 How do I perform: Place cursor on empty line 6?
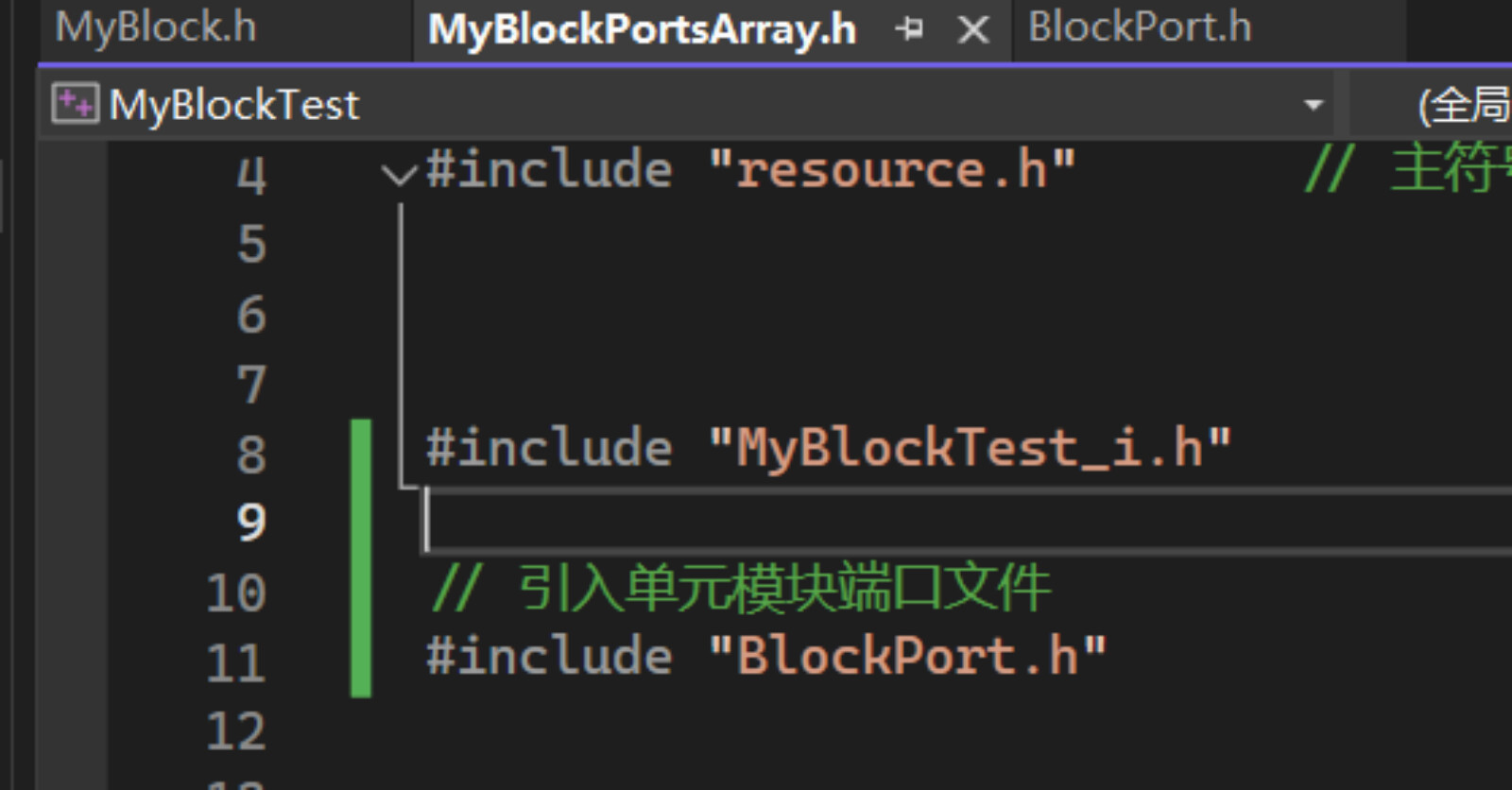tap(945, 314)
